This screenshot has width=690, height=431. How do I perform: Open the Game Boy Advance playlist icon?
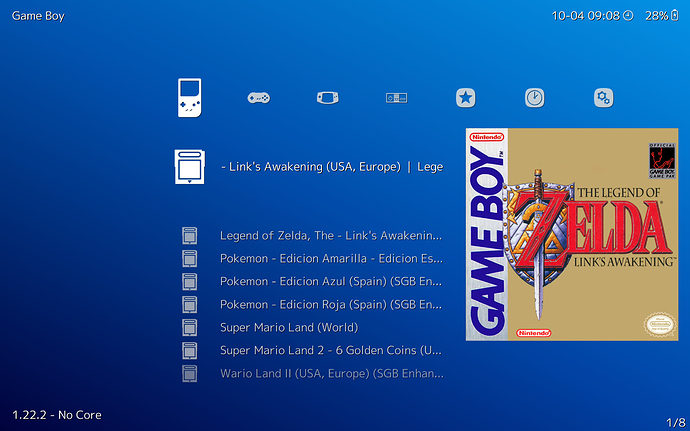[328, 98]
